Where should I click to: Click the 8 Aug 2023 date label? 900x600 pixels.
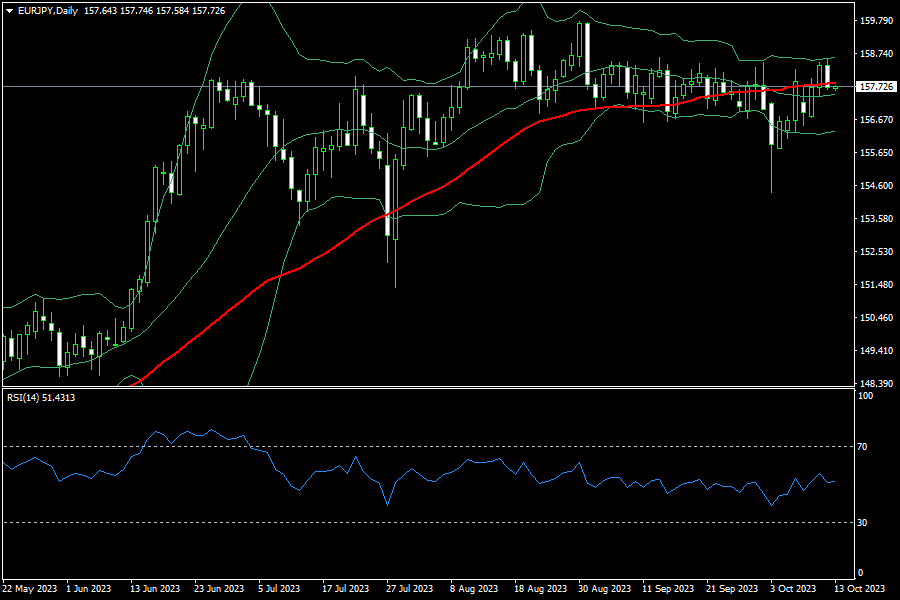click(x=474, y=589)
